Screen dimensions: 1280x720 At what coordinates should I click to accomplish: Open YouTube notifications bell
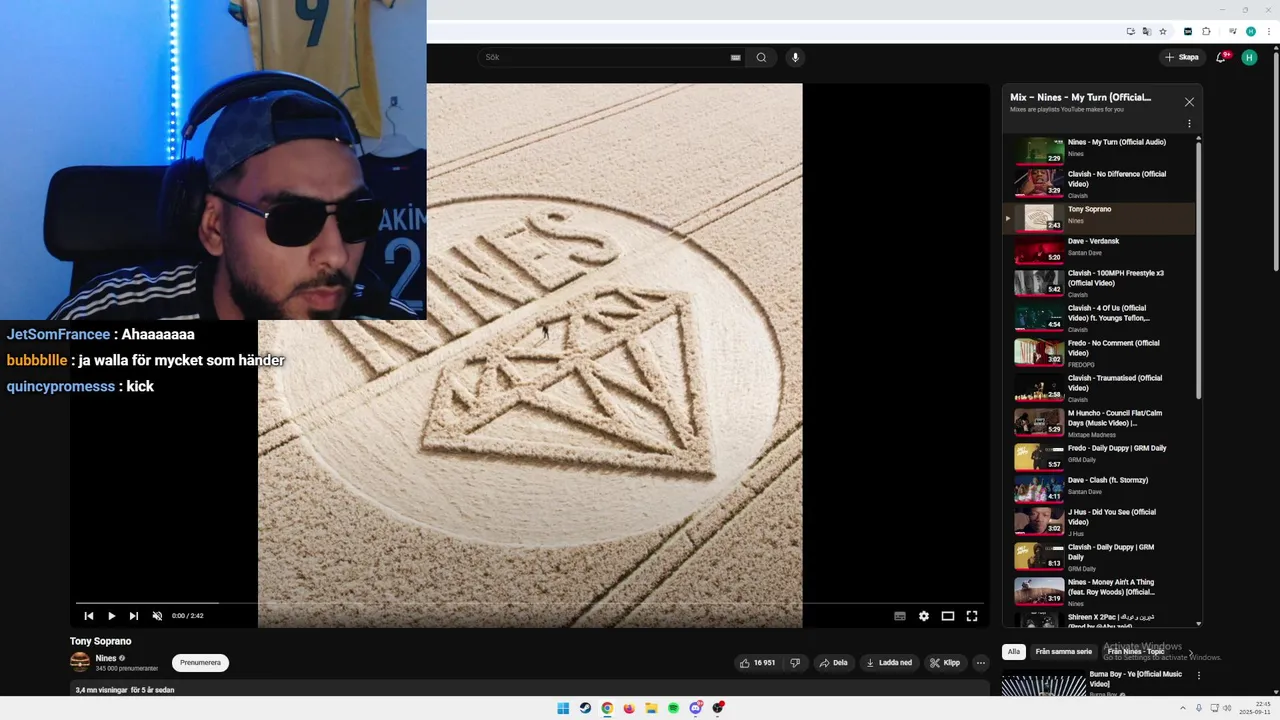[1221, 58]
